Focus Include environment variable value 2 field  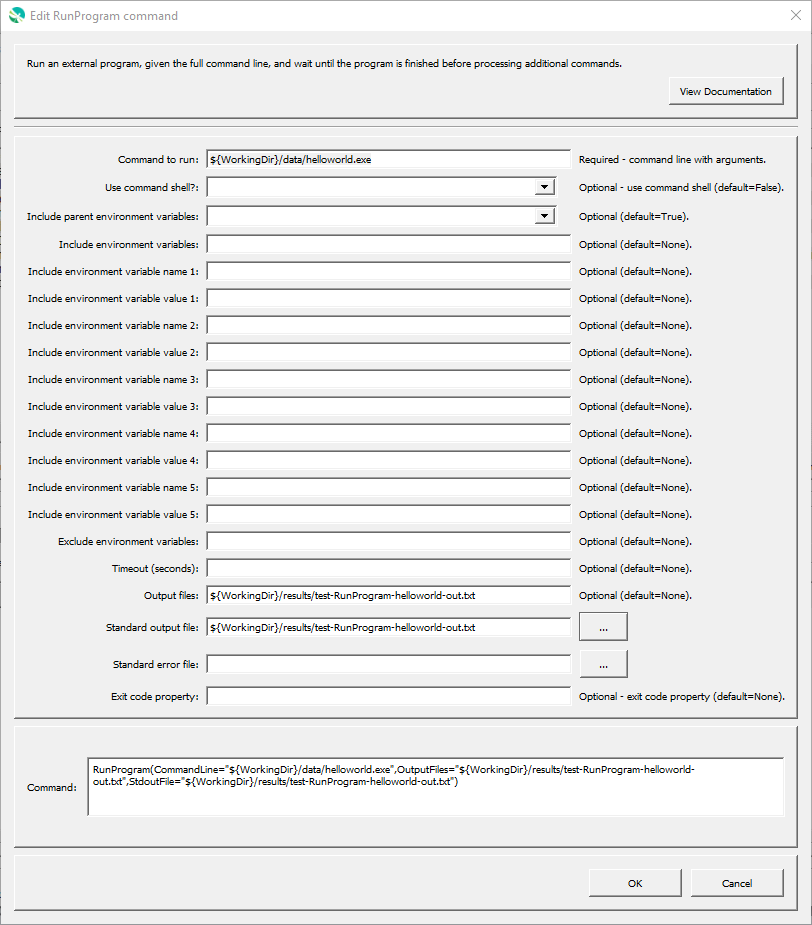(388, 352)
